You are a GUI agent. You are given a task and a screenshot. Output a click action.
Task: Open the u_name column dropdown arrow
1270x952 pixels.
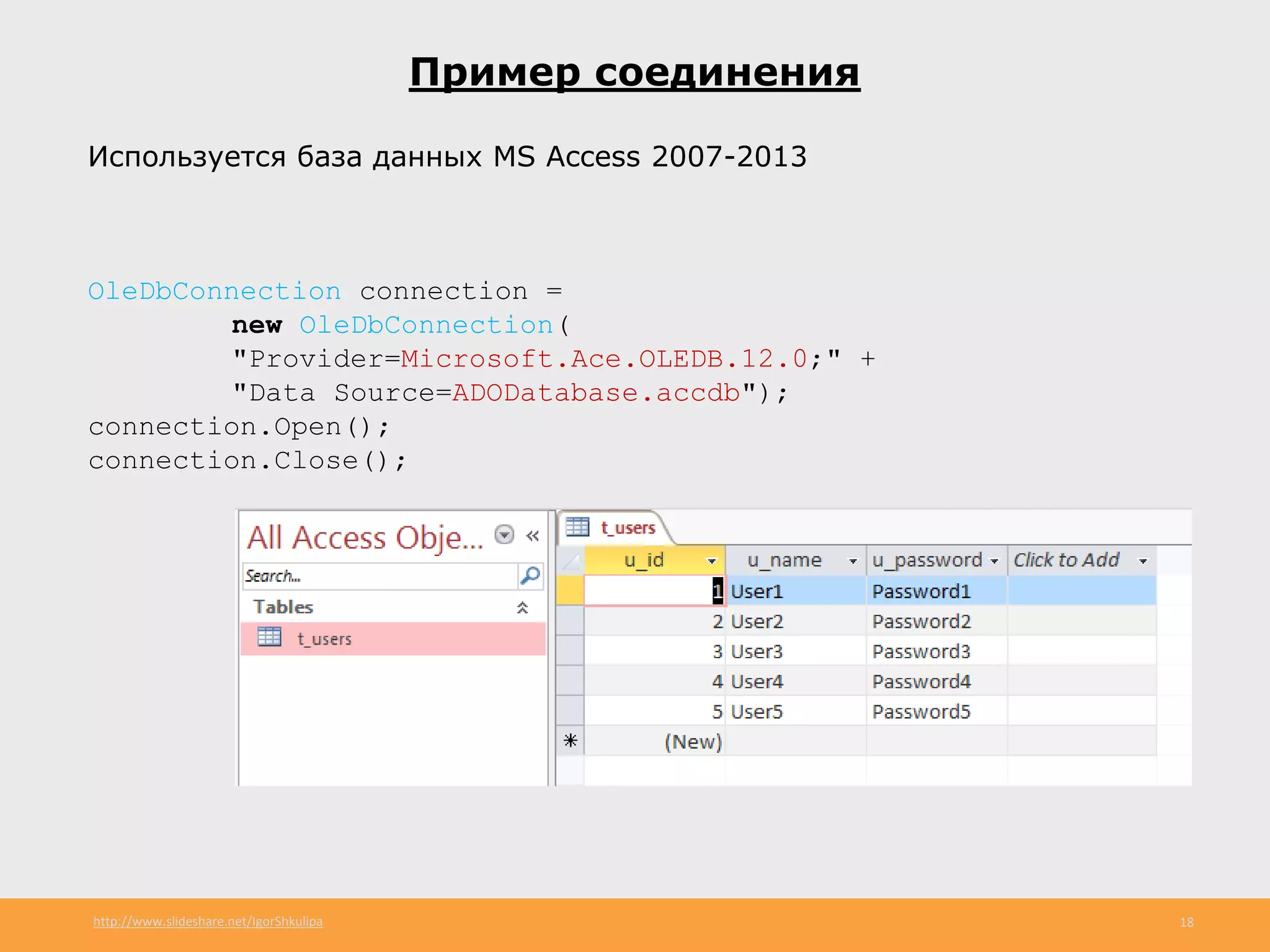tap(853, 561)
